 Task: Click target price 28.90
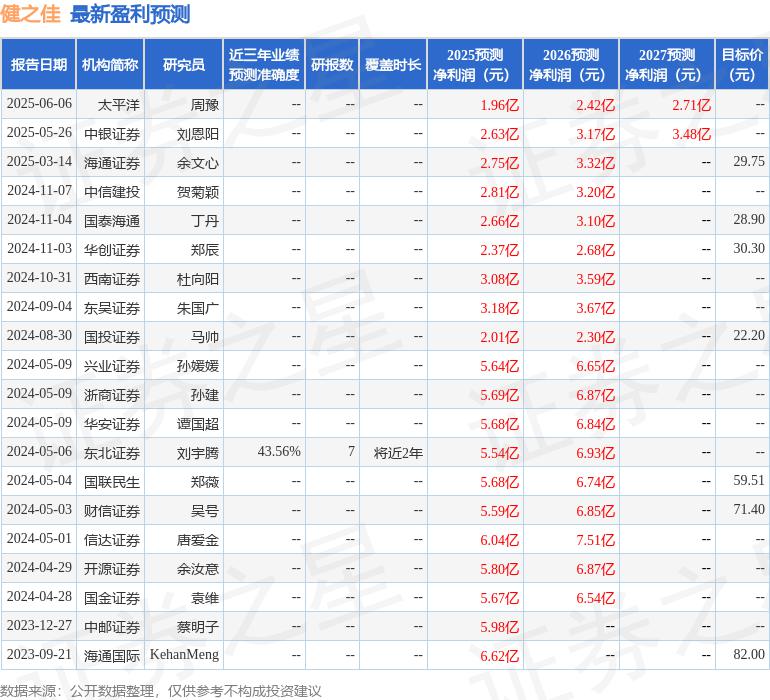click(x=749, y=220)
